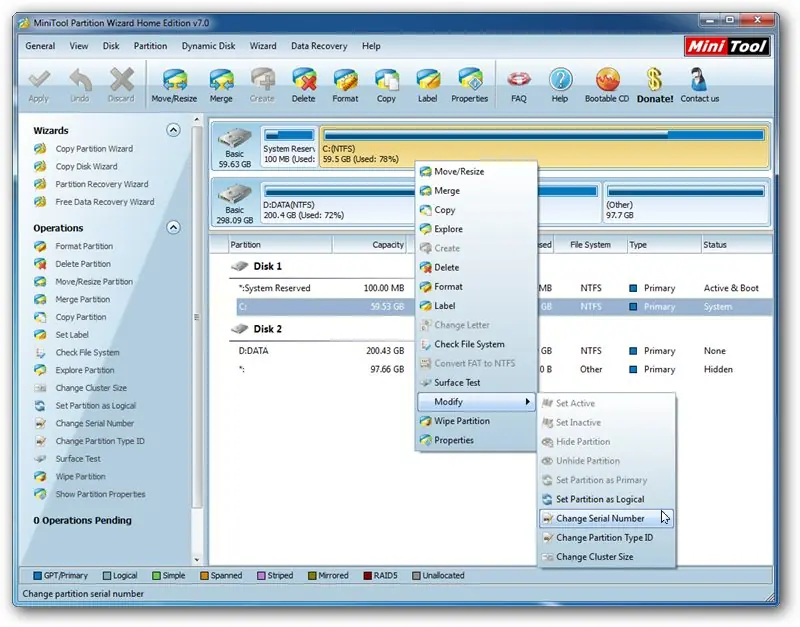Click the Help question mark toolbar icon
The width and height of the screenshot is (800, 627).
pyautogui.click(x=560, y=86)
